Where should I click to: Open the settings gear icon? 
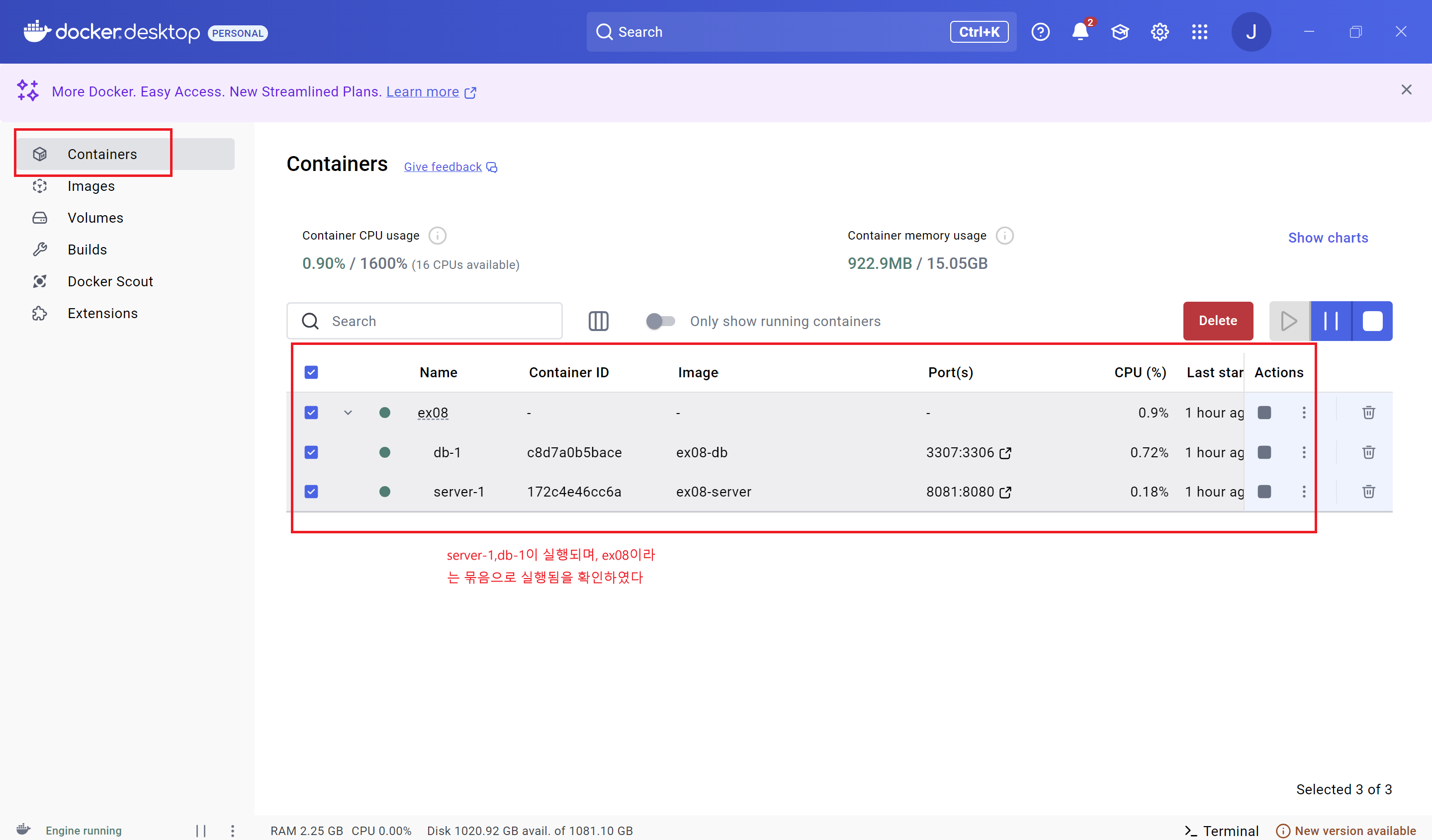click(x=1159, y=32)
